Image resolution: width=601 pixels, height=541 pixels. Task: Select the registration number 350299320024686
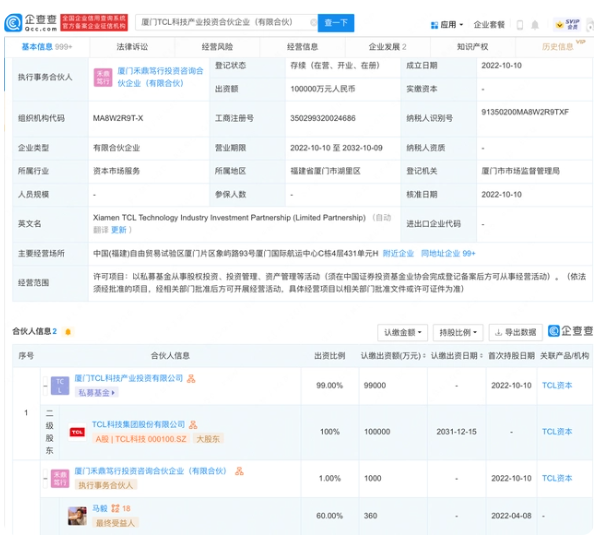323,118
